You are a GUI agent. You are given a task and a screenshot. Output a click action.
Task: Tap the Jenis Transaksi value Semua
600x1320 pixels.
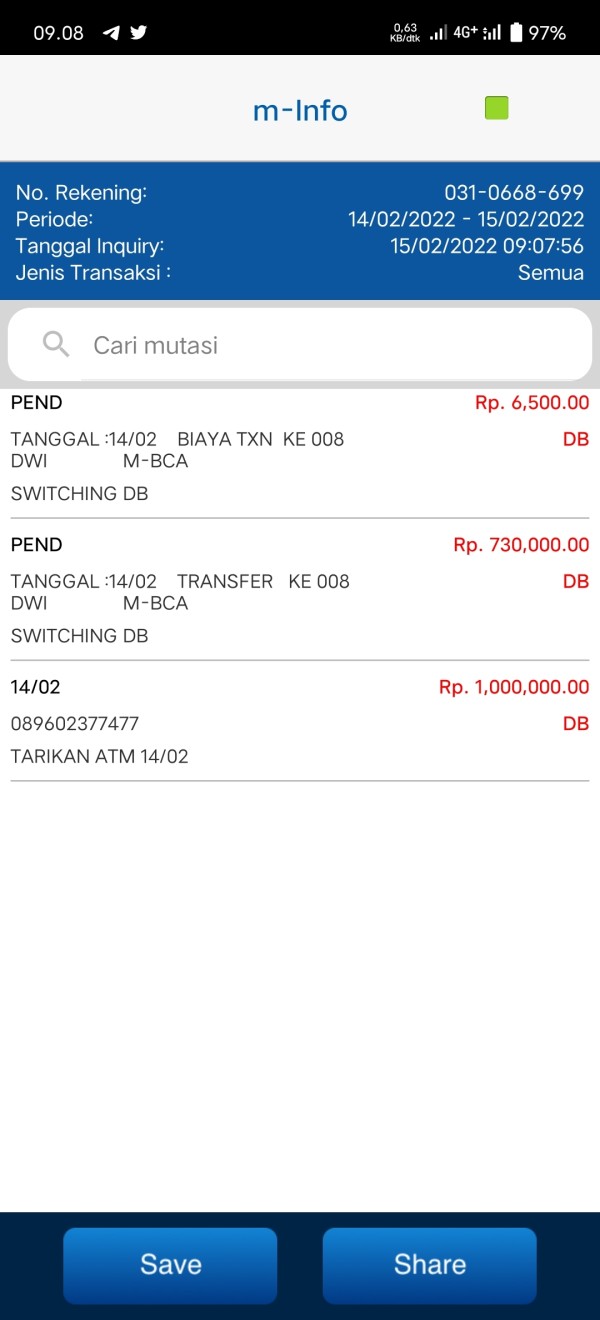click(550, 272)
